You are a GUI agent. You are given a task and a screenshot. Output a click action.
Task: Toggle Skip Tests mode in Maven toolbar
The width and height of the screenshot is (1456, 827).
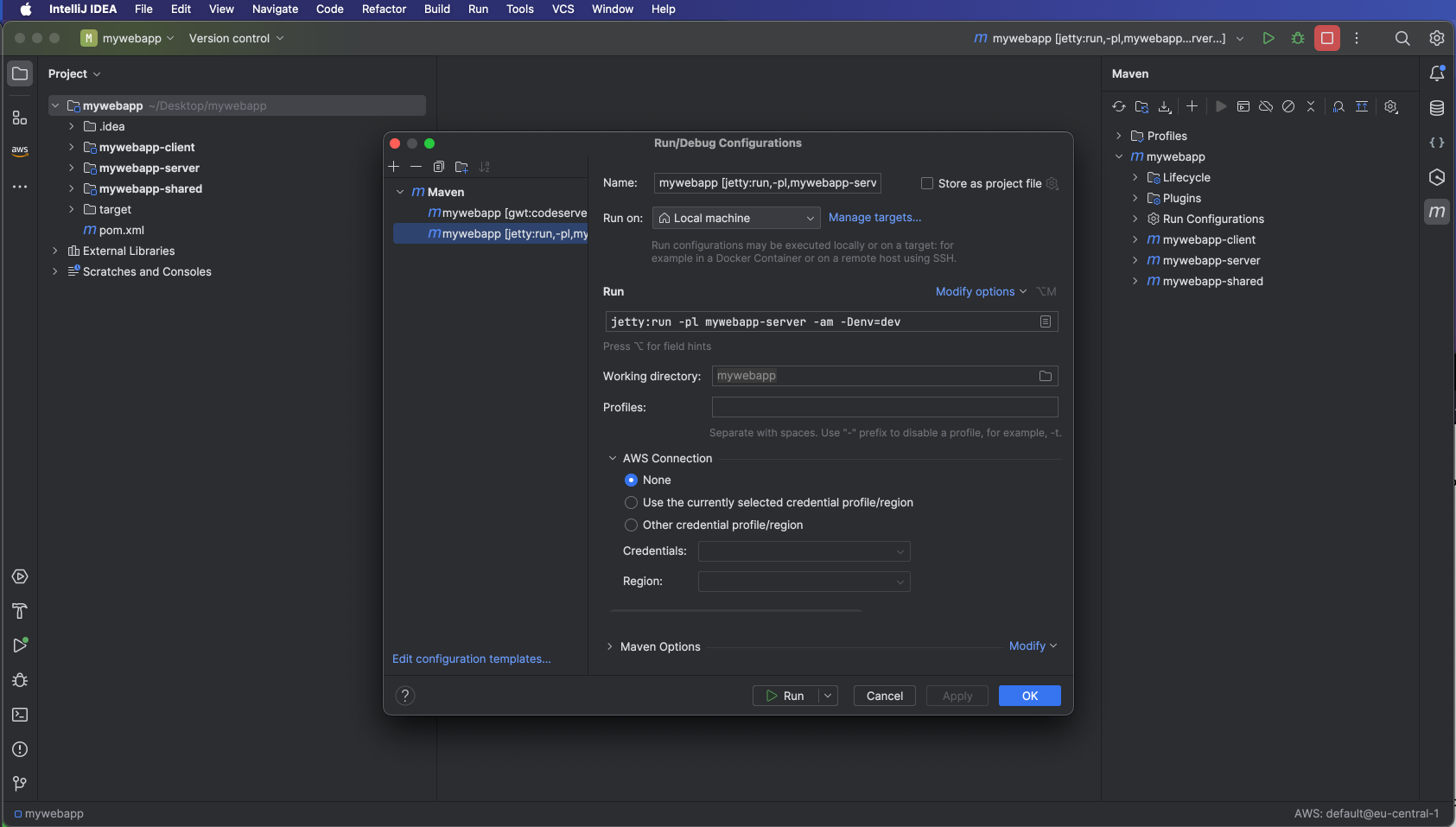[x=1288, y=106]
